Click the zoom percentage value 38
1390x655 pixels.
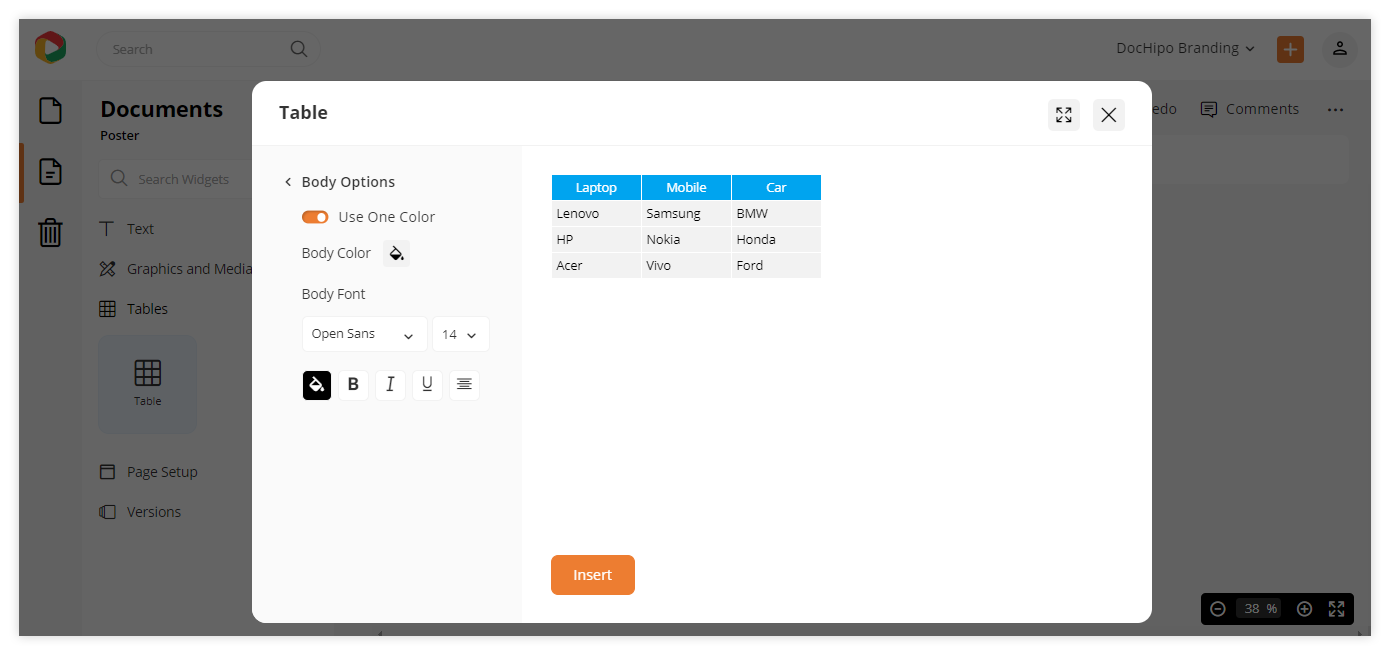1259,609
